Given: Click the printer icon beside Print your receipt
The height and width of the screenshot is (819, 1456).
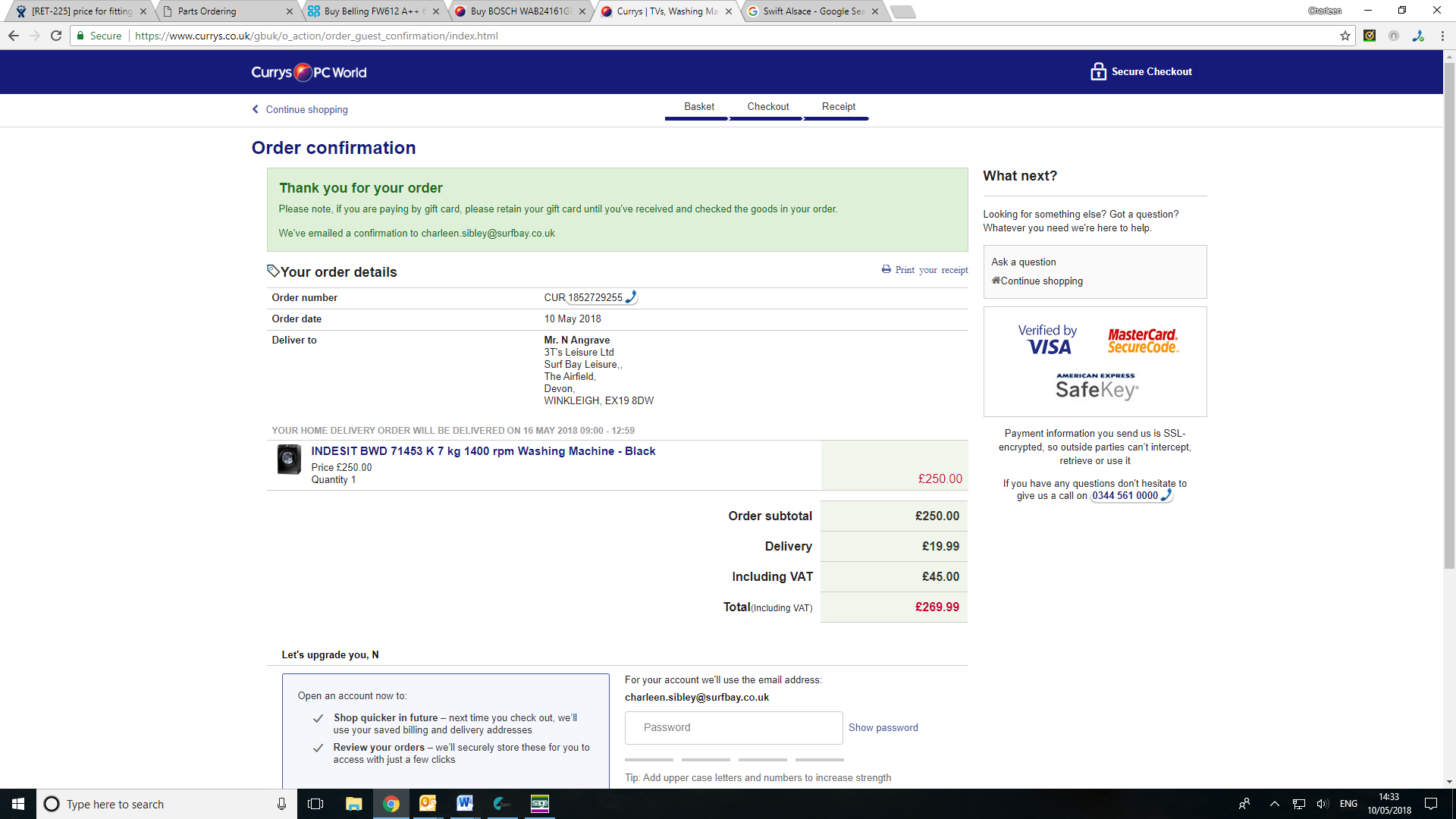Looking at the screenshot, I should coord(886,269).
